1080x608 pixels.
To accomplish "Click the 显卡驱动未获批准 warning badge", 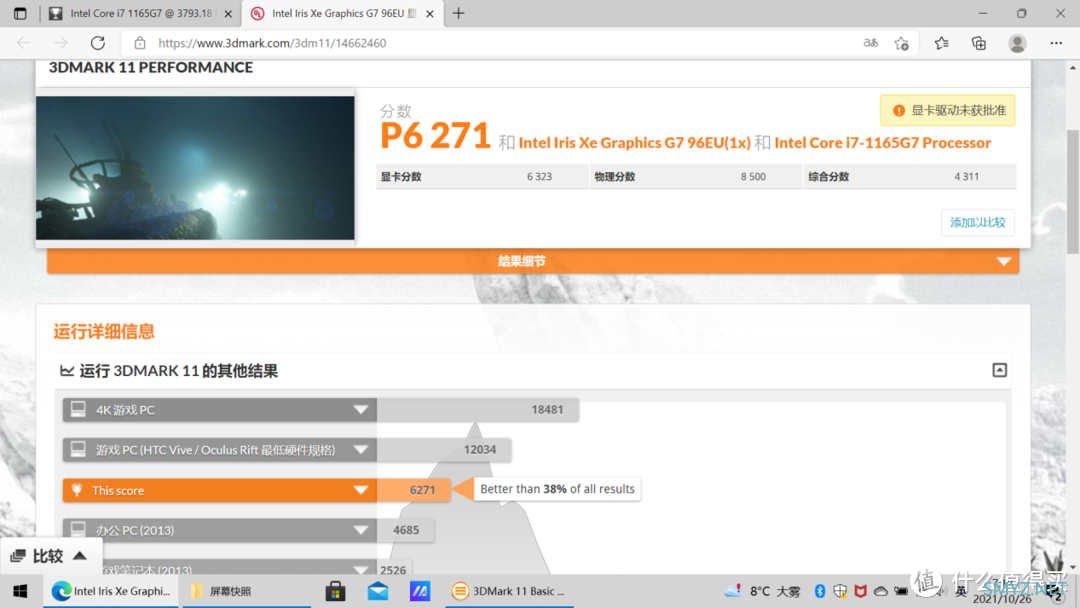I will coord(948,110).
